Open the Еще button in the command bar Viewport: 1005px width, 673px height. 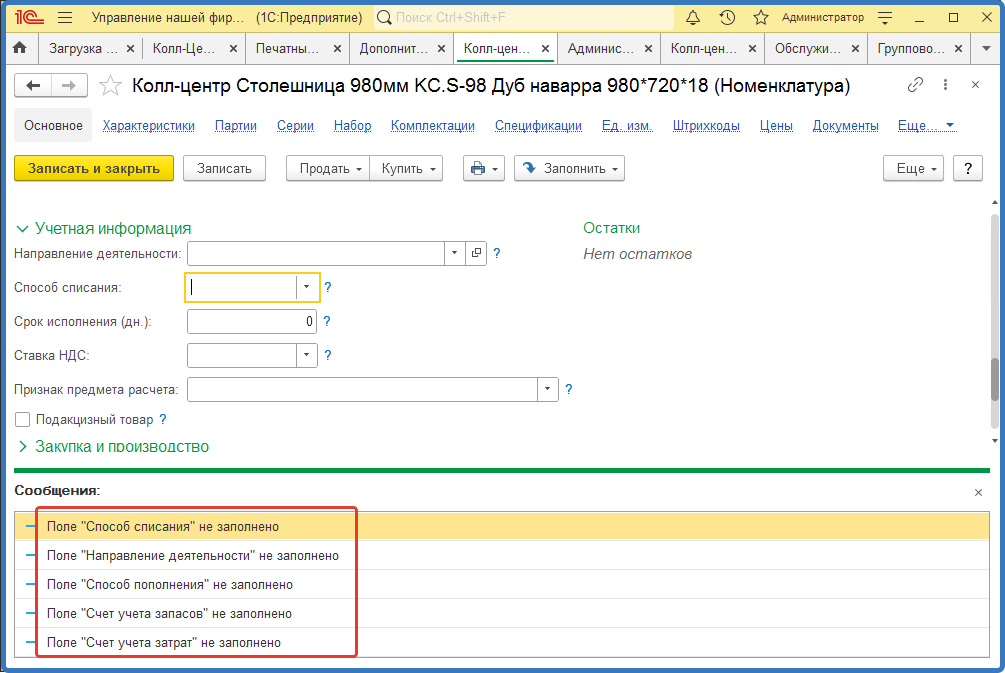913,169
